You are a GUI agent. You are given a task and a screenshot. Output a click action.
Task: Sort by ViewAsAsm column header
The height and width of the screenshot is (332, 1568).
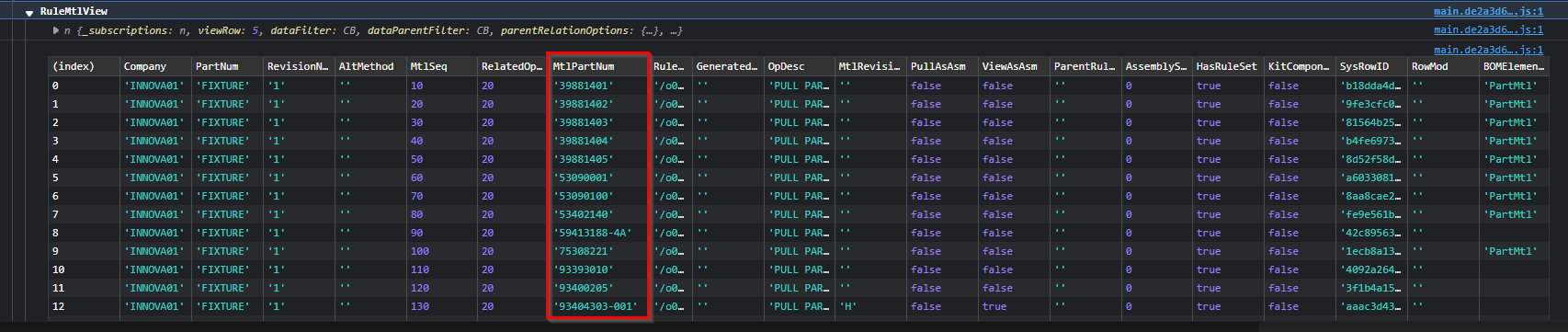tap(1015, 66)
